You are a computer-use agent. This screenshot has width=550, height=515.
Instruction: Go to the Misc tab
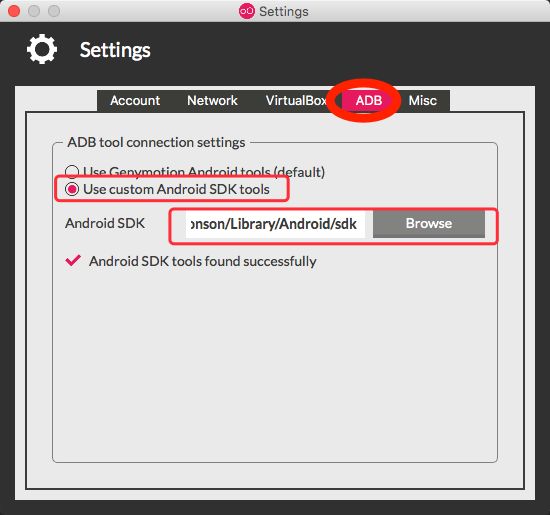(x=422, y=101)
